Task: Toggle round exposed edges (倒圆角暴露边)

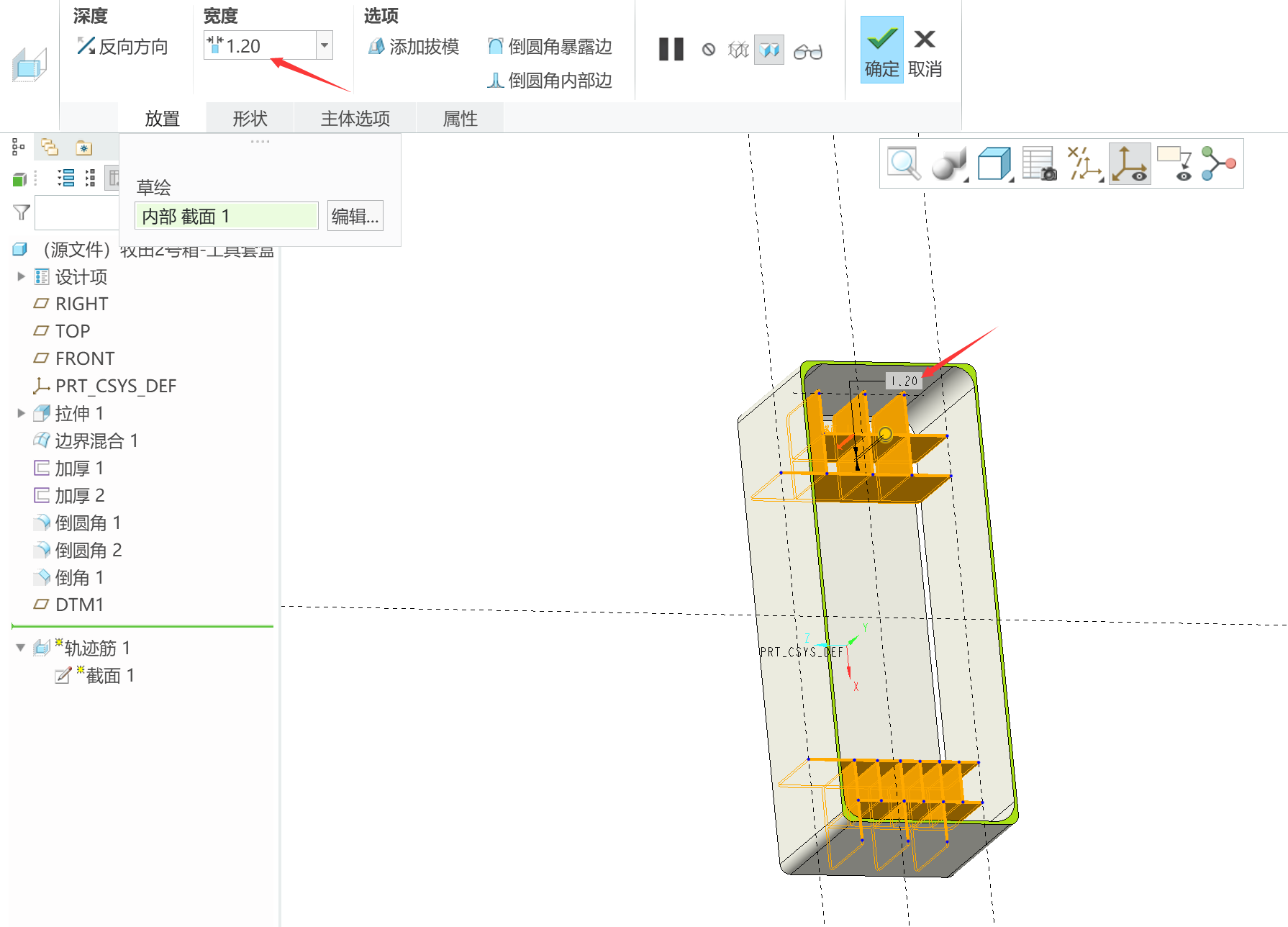Action: click(x=550, y=47)
